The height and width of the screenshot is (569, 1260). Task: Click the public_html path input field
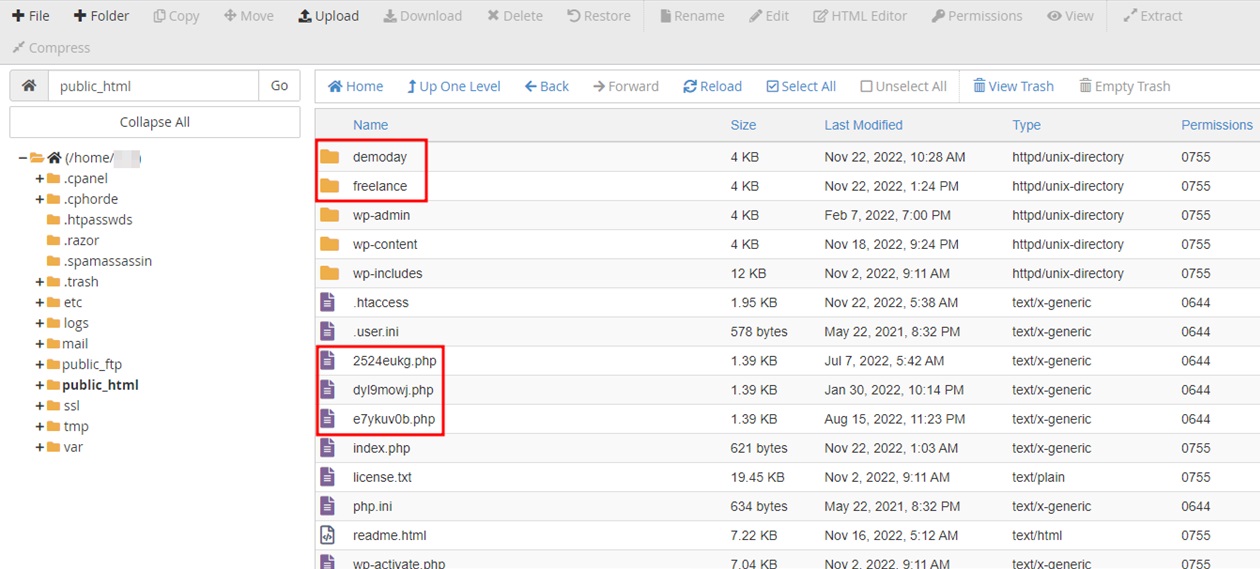(153, 86)
